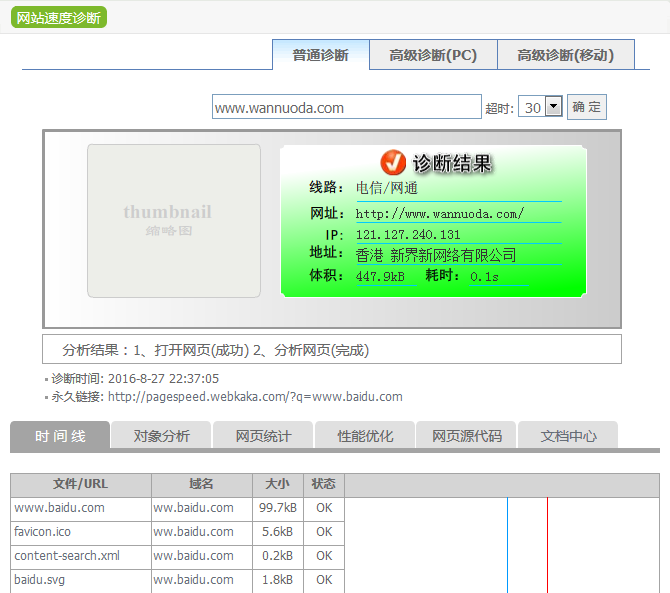Click the 确定 confirm button
The width and height of the screenshot is (670, 593).
587,107
